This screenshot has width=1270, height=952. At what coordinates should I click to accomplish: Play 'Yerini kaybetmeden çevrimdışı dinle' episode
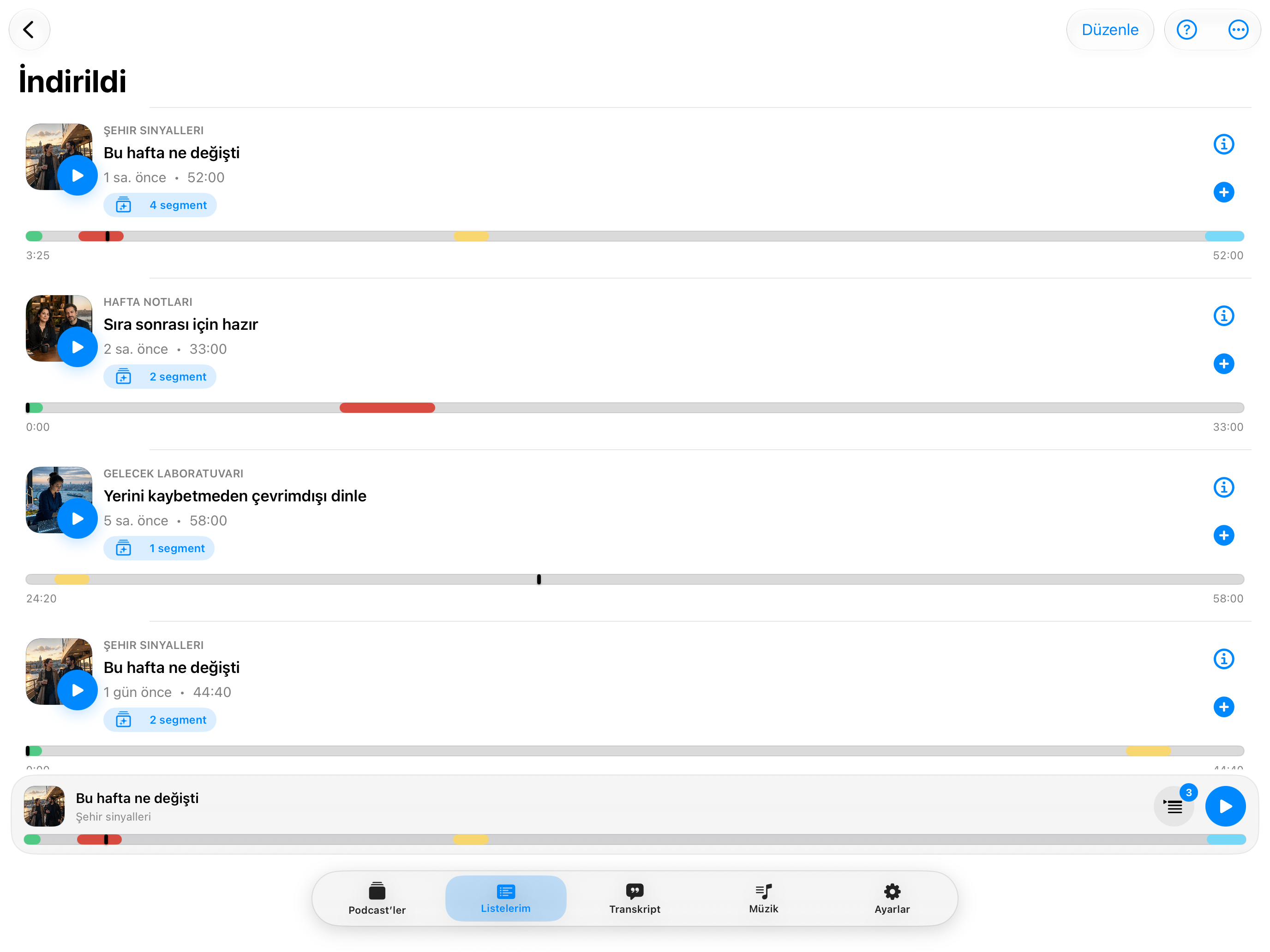pos(78,519)
